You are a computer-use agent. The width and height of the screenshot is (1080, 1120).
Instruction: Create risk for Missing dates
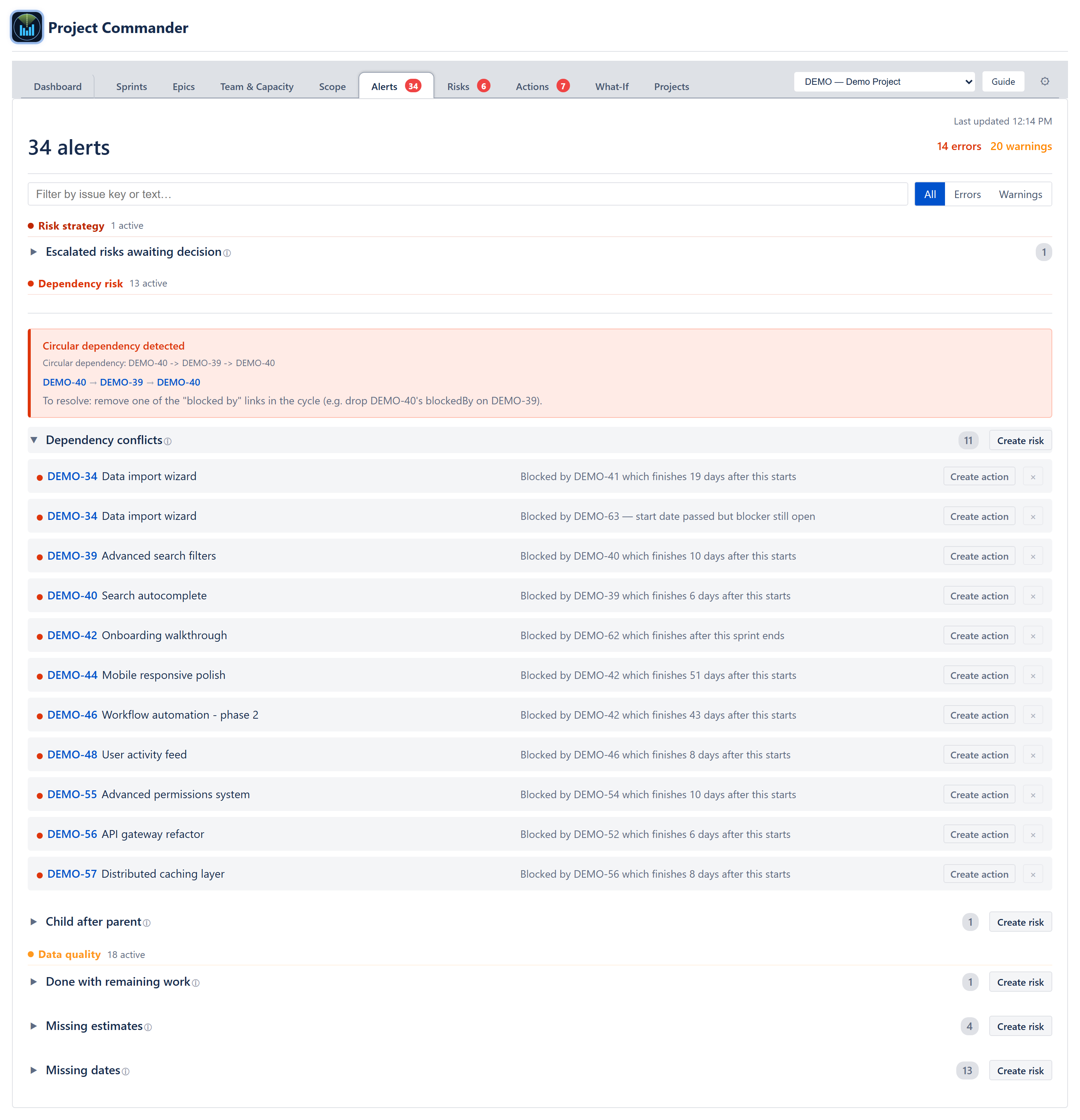pos(1020,1071)
